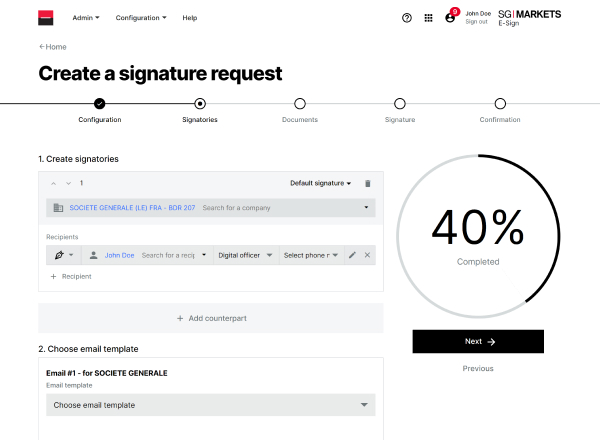Remove the John Doe recipient row

coord(367,255)
